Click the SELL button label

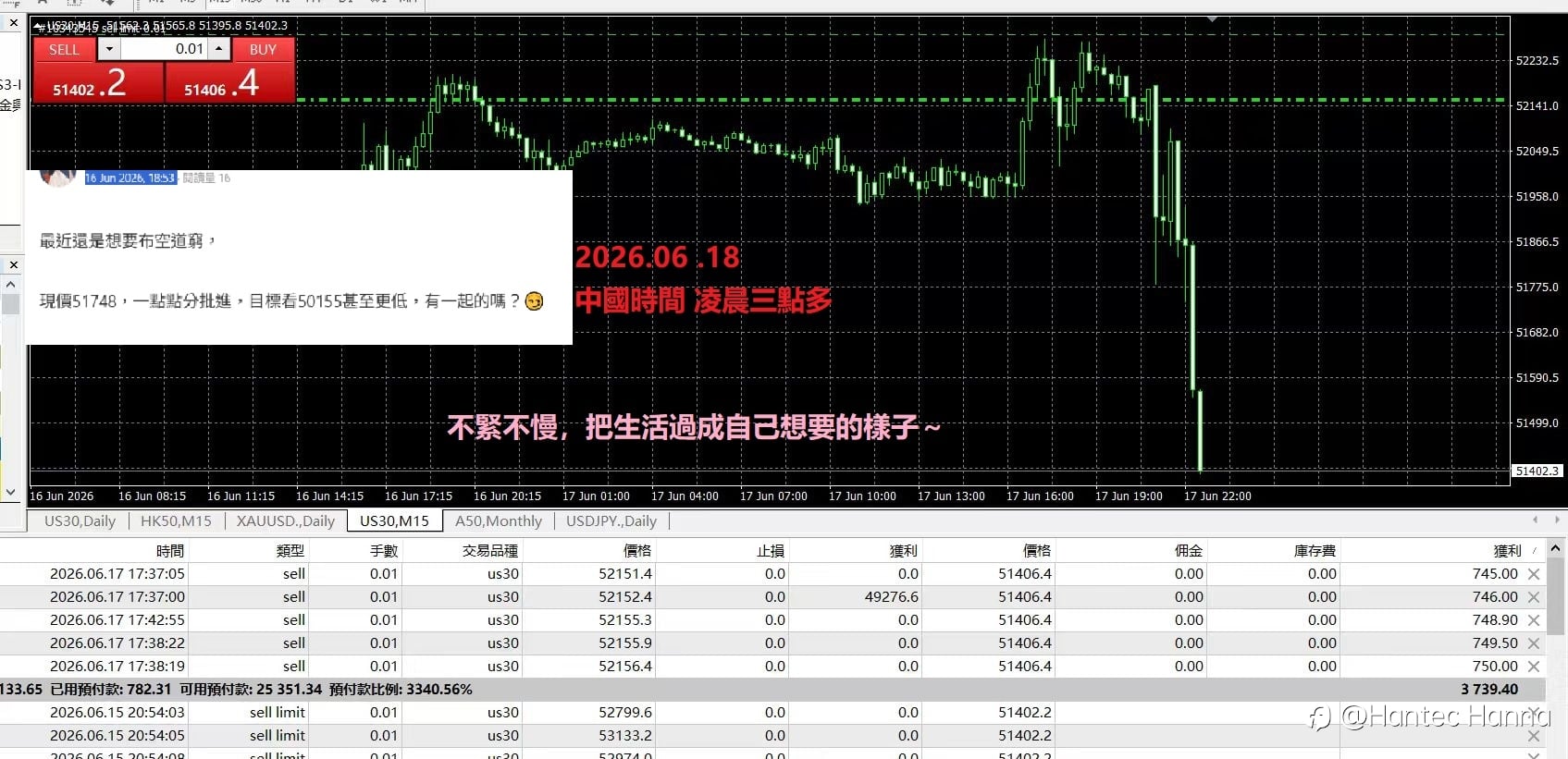pyautogui.click(x=64, y=50)
